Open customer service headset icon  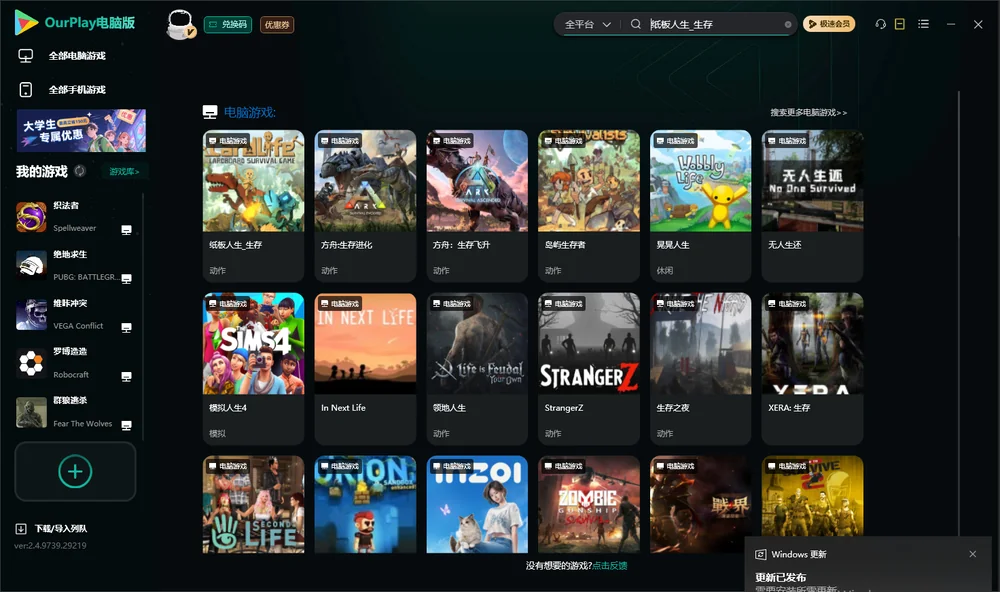click(x=881, y=24)
